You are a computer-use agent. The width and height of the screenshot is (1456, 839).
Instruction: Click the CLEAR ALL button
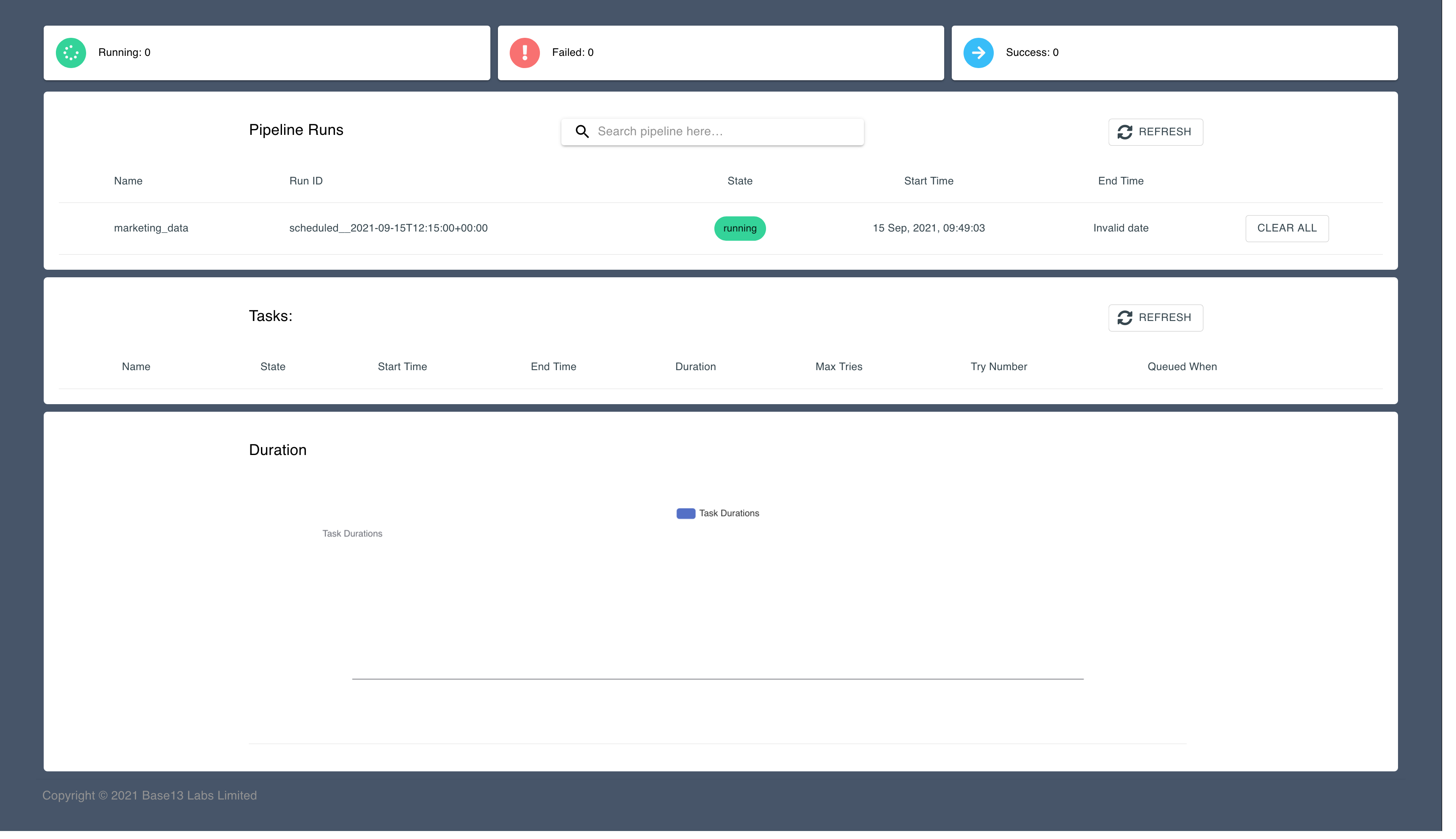1287,228
